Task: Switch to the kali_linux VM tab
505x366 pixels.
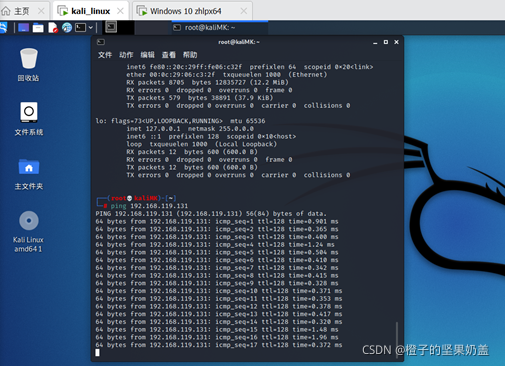Action: [90, 11]
